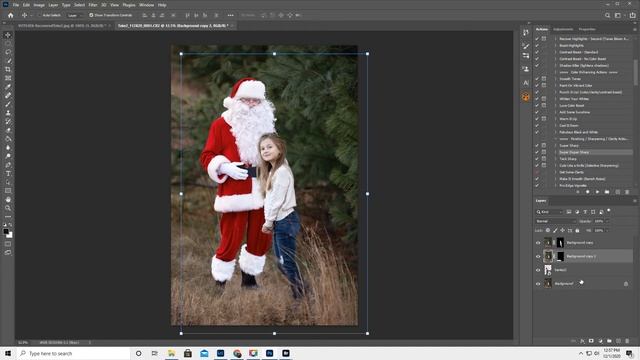Screen dimensions: 640x360
Task: Click the Background copy 2 layer mask thumbnail
Action: tap(560, 256)
